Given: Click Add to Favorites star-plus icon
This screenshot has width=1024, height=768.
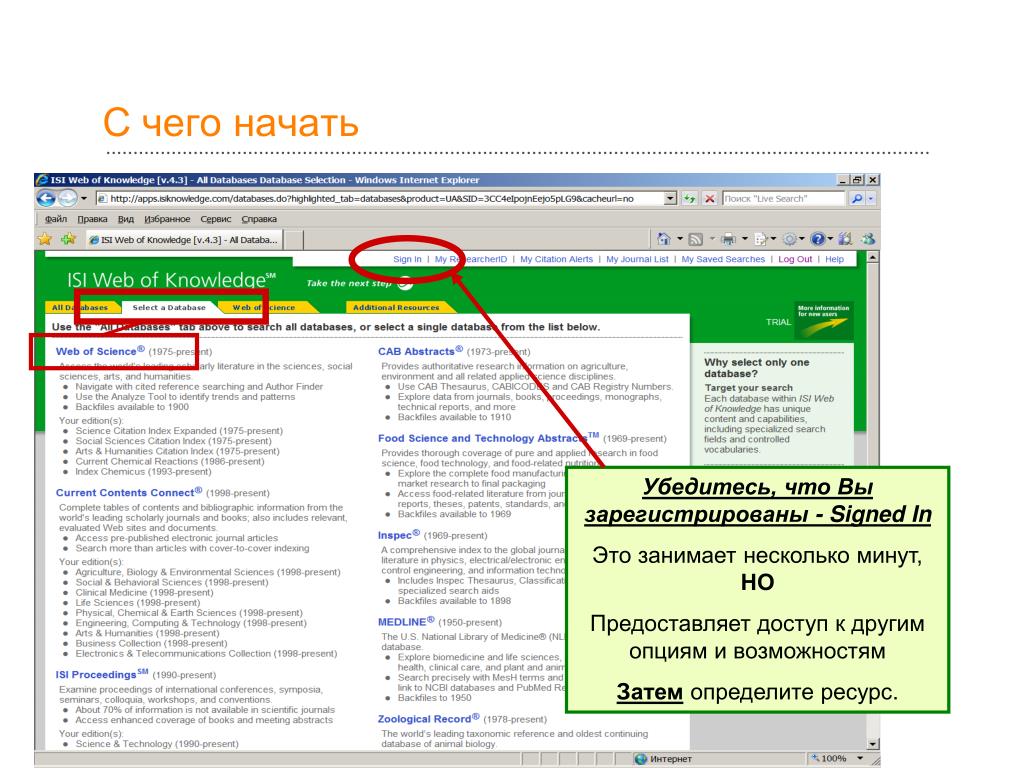Looking at the screenshot, I should [x=68, y=239].
